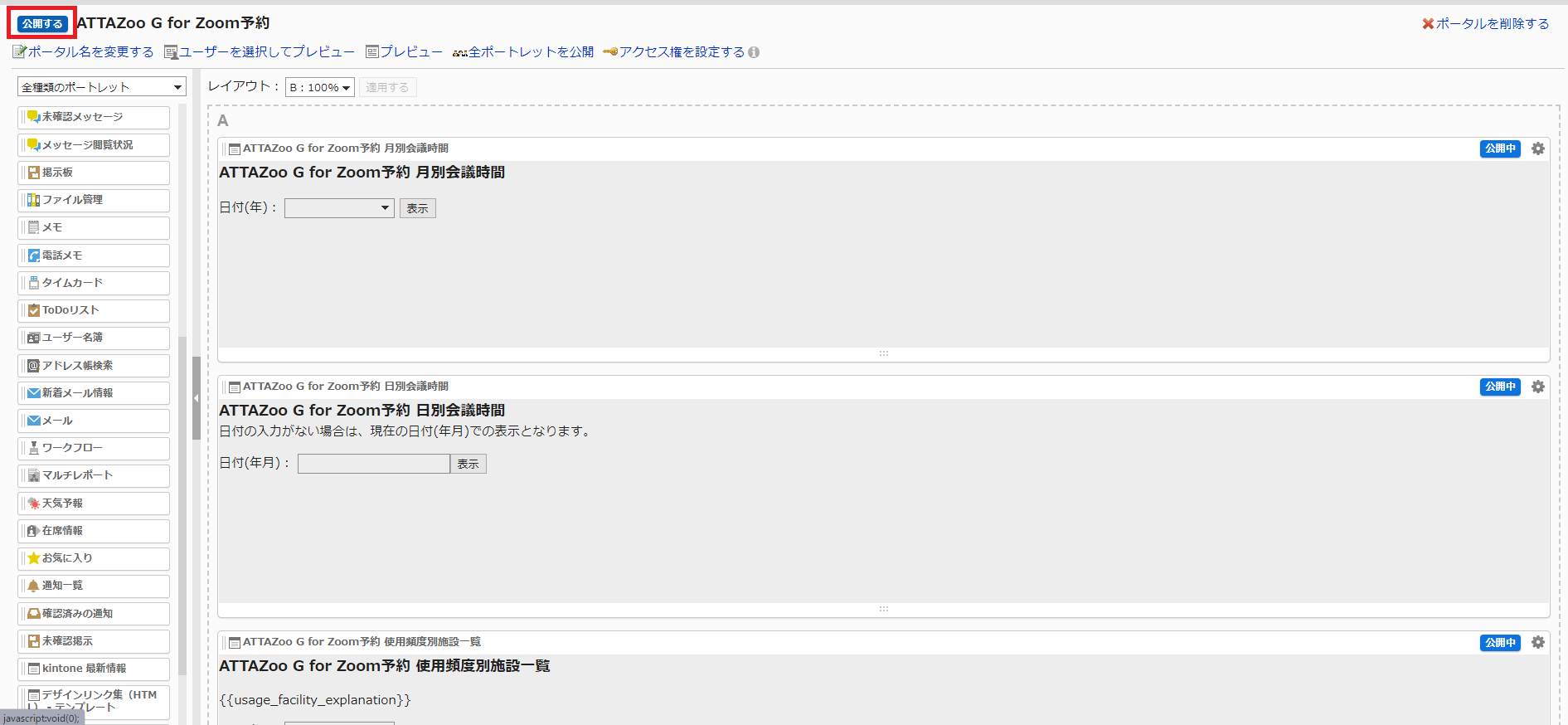Open settings gear for 使用頻度別施設一覧 portlet
Image resolution: width=1568 pixels, height=725 pixels.
(x=1537, y=643)
